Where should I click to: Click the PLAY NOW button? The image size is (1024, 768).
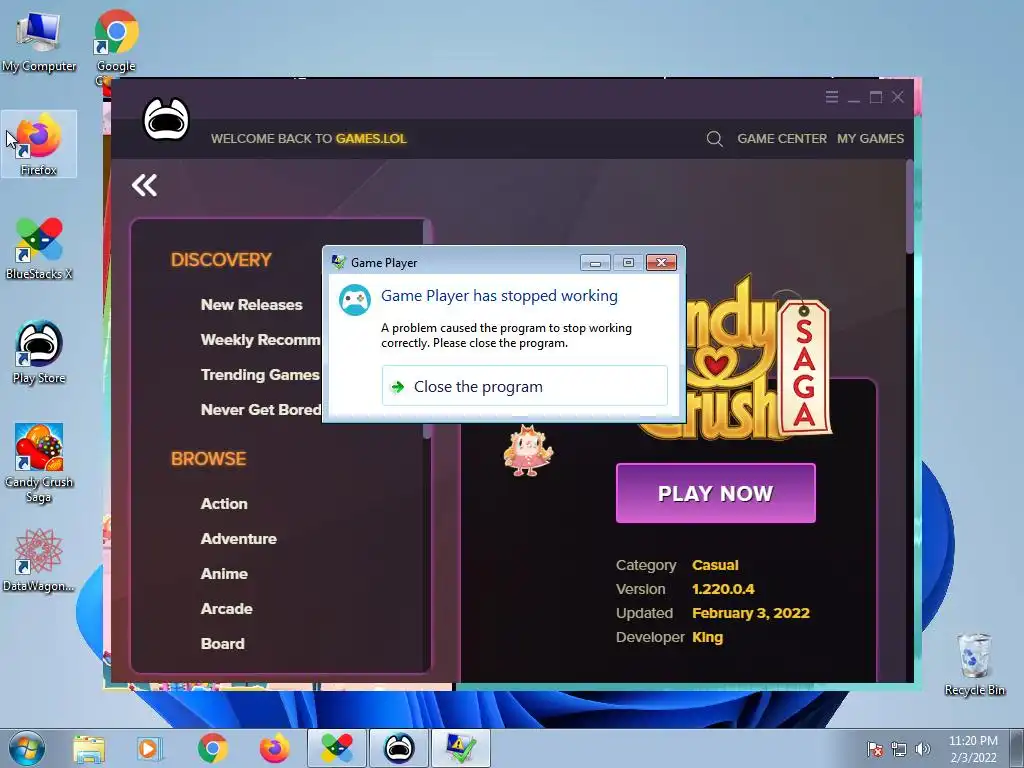point(715,493)
